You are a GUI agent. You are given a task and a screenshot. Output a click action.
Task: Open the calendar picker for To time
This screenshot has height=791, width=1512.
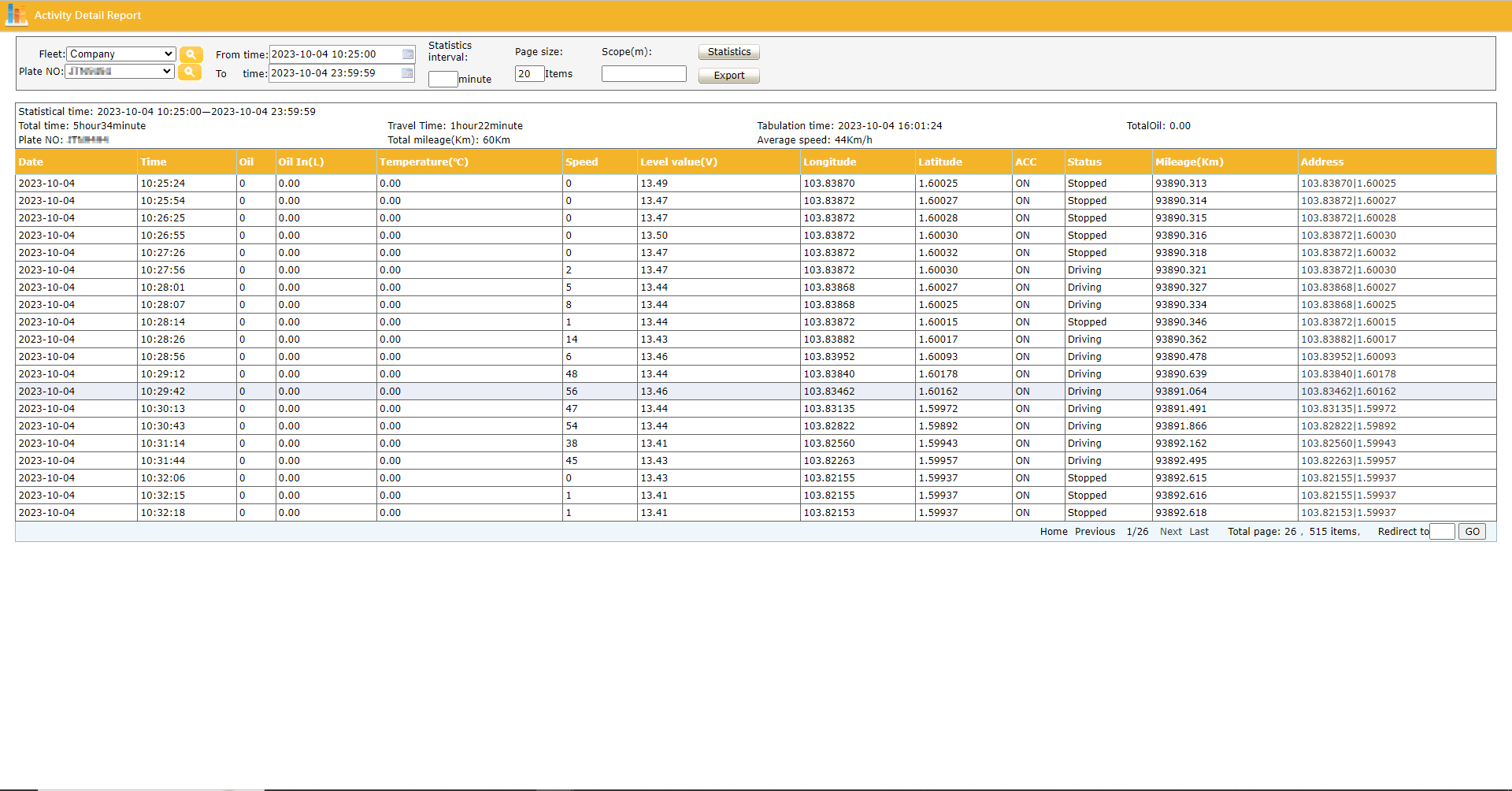tap(407, 73)
